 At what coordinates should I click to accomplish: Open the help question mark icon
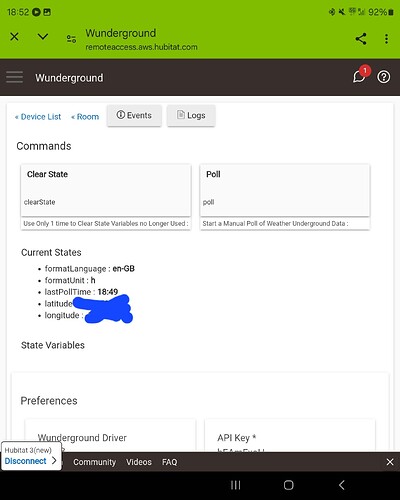tap(384, 77)
